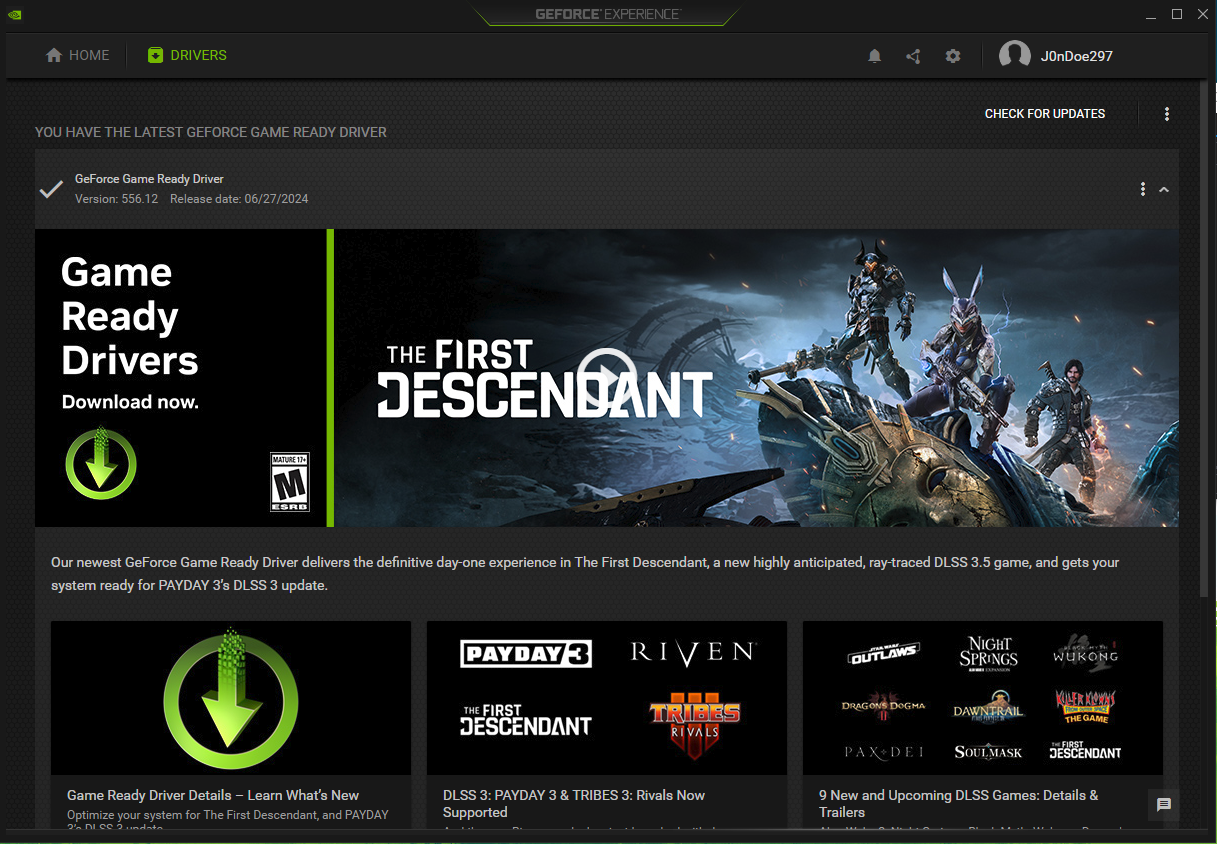Go to the Home tab
The image size is (1217, 844).
(77, 55)
